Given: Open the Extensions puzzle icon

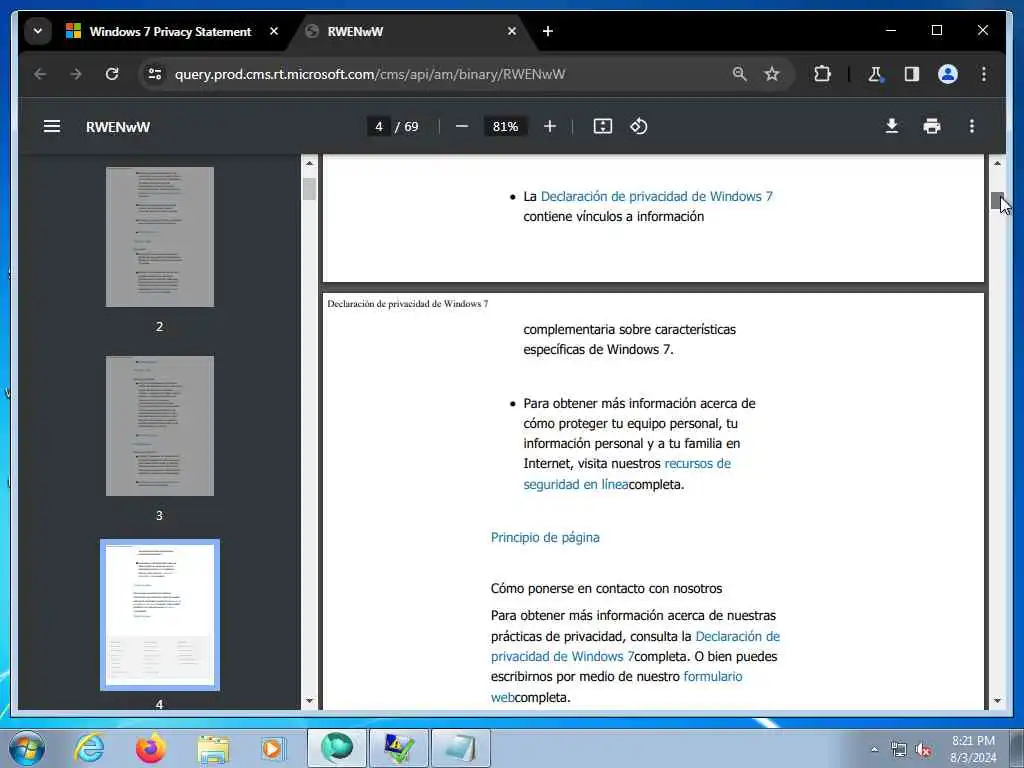Looking at the screenshot, I should 822,74.
